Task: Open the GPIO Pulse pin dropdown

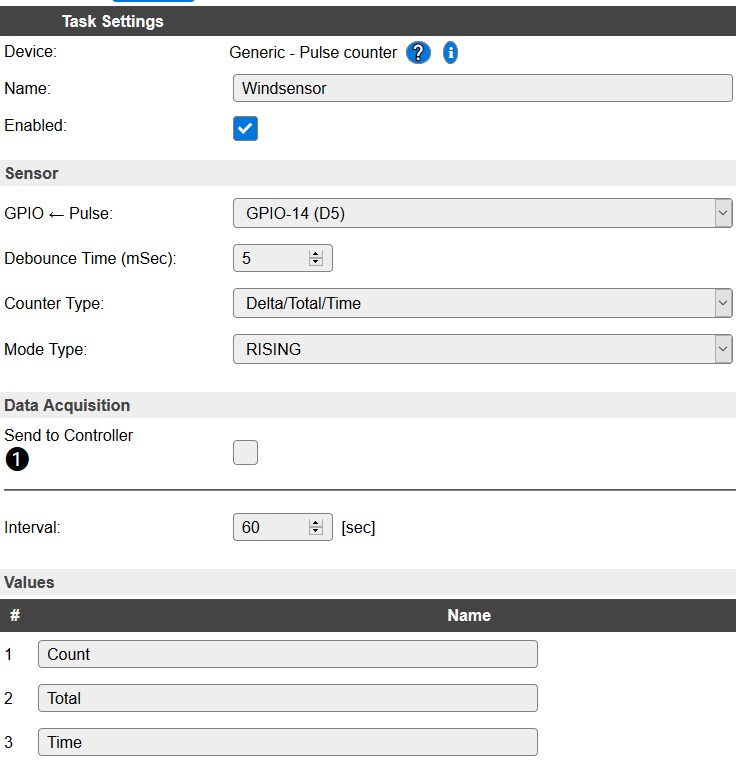Action: tap(482, 213)
